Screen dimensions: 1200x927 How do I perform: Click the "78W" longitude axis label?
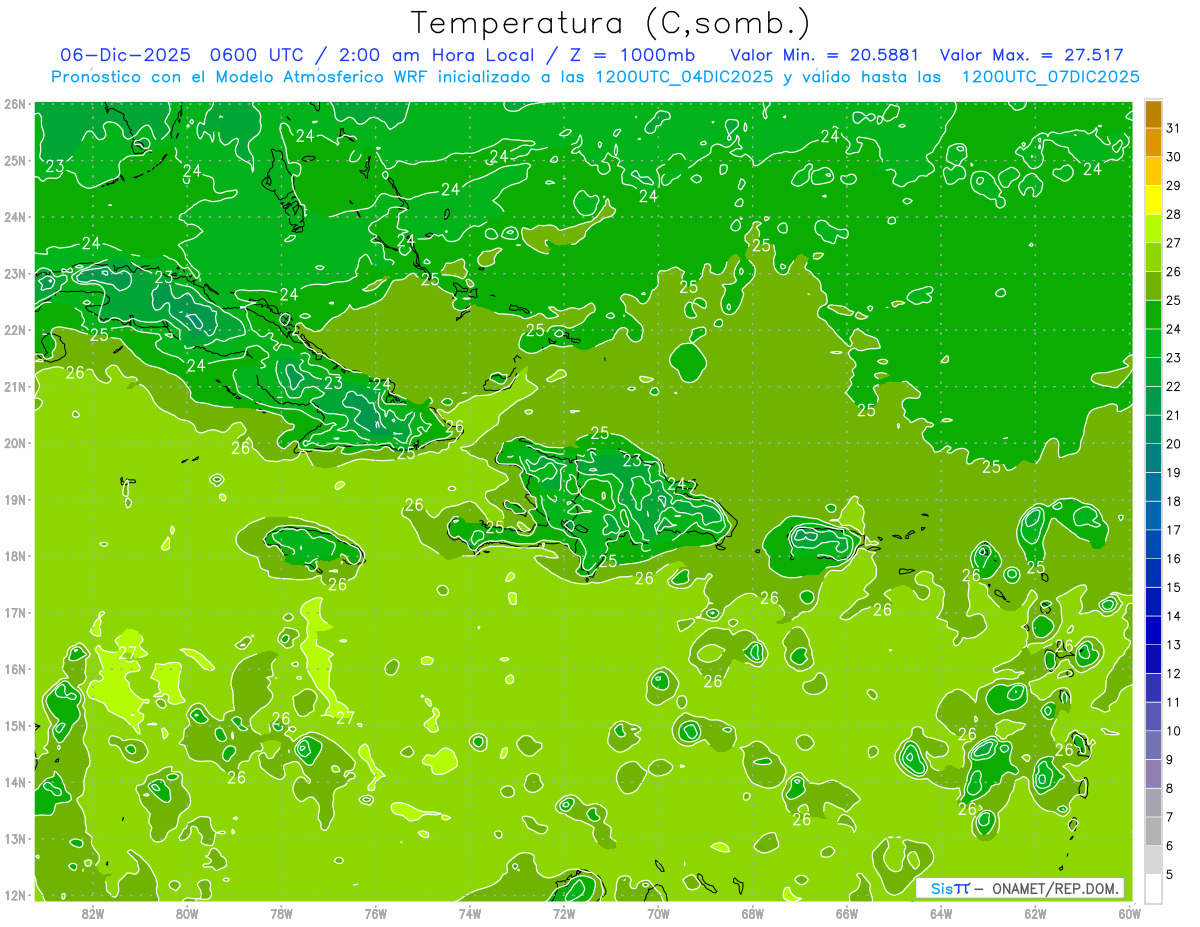click(281, 913)
